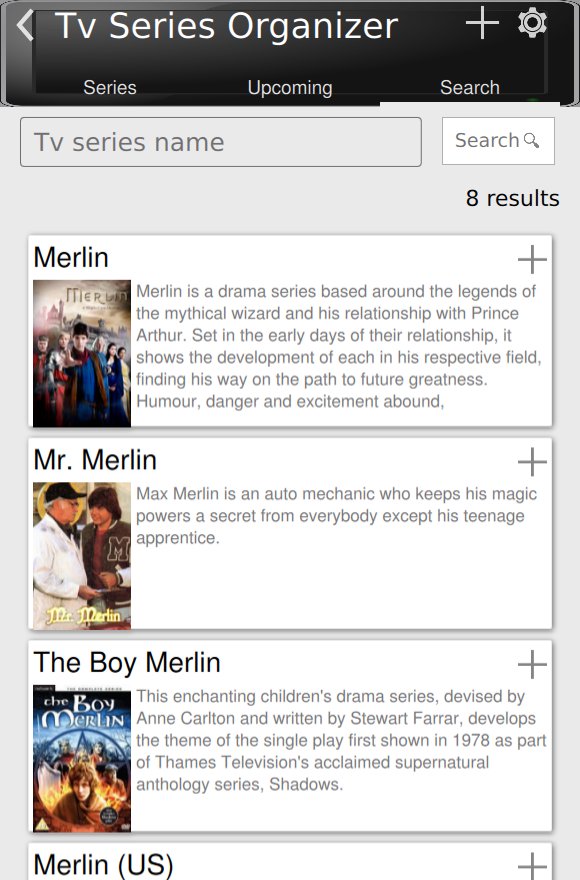580x880 pixels.
Task: Click the Mr. Merlin title
Action: pyautogui.click(x=95, y=460)
